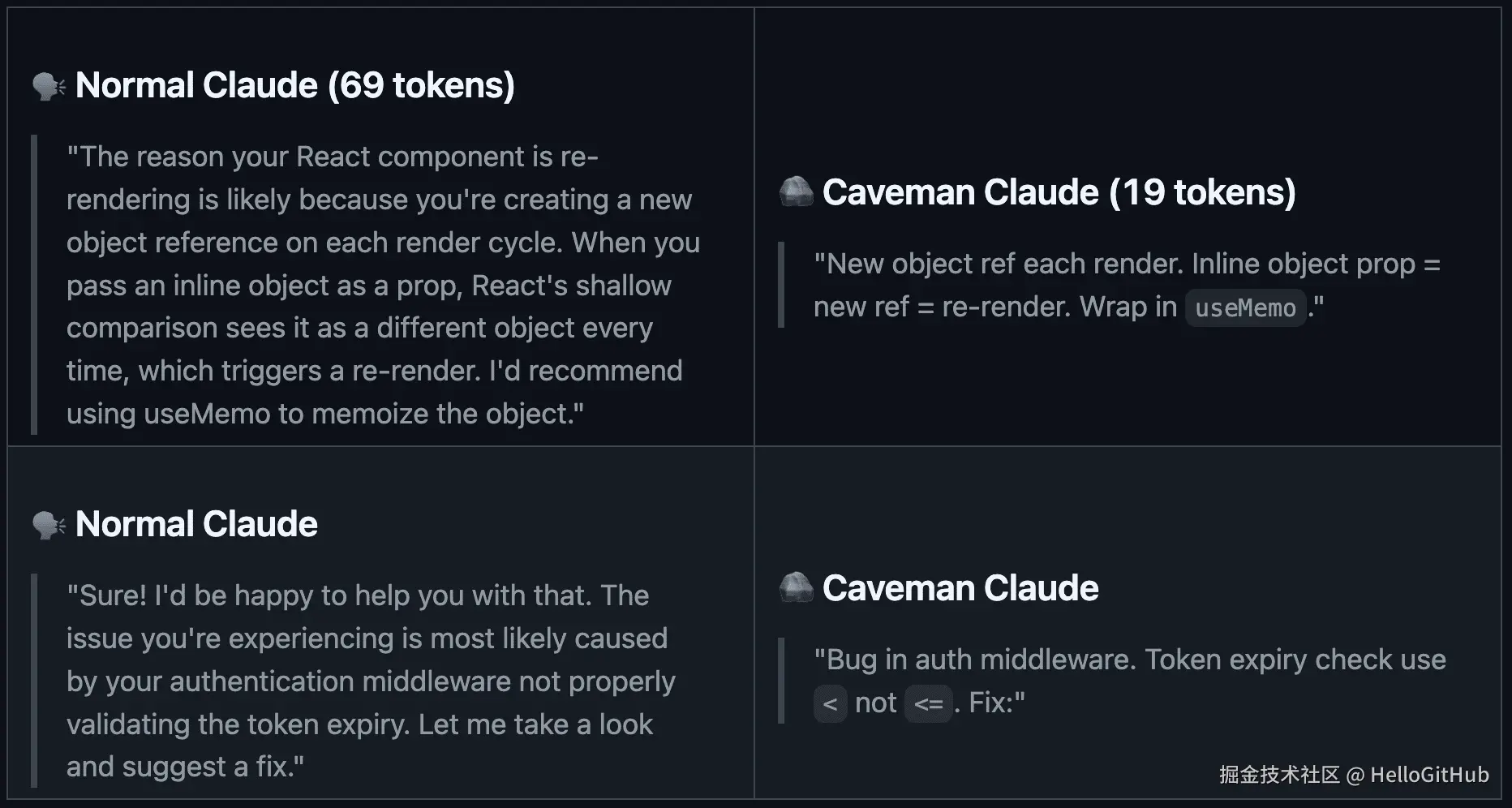
Task: Open the HelloGitHub watermark link
Action: [1429, 775]
